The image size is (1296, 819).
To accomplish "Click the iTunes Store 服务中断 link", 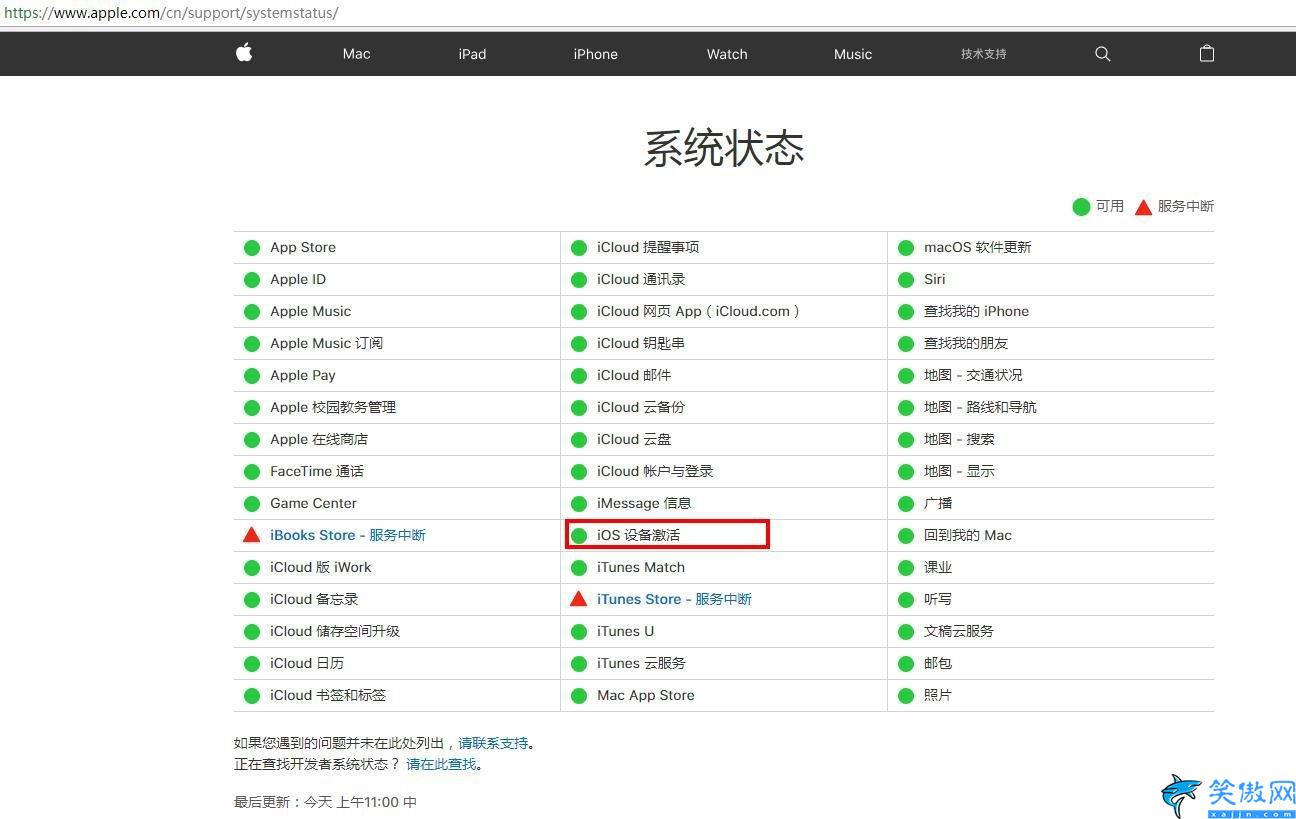I will (674, 599).
